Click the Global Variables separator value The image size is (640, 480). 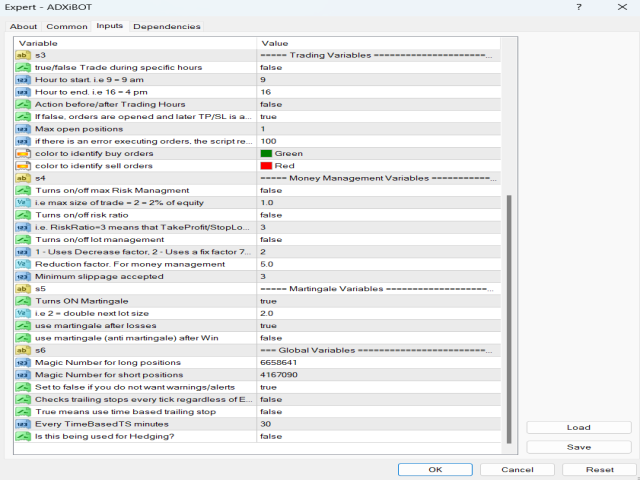376,350
